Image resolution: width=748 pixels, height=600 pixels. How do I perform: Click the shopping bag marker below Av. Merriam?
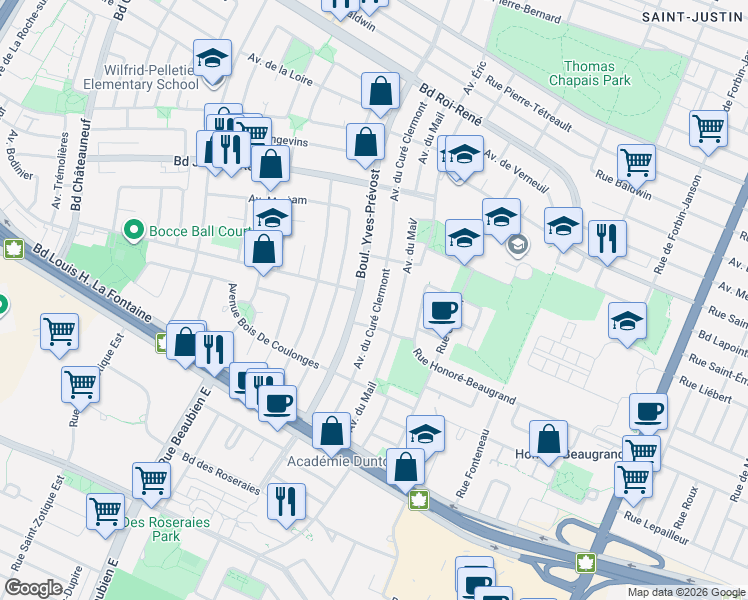point(263,250)
